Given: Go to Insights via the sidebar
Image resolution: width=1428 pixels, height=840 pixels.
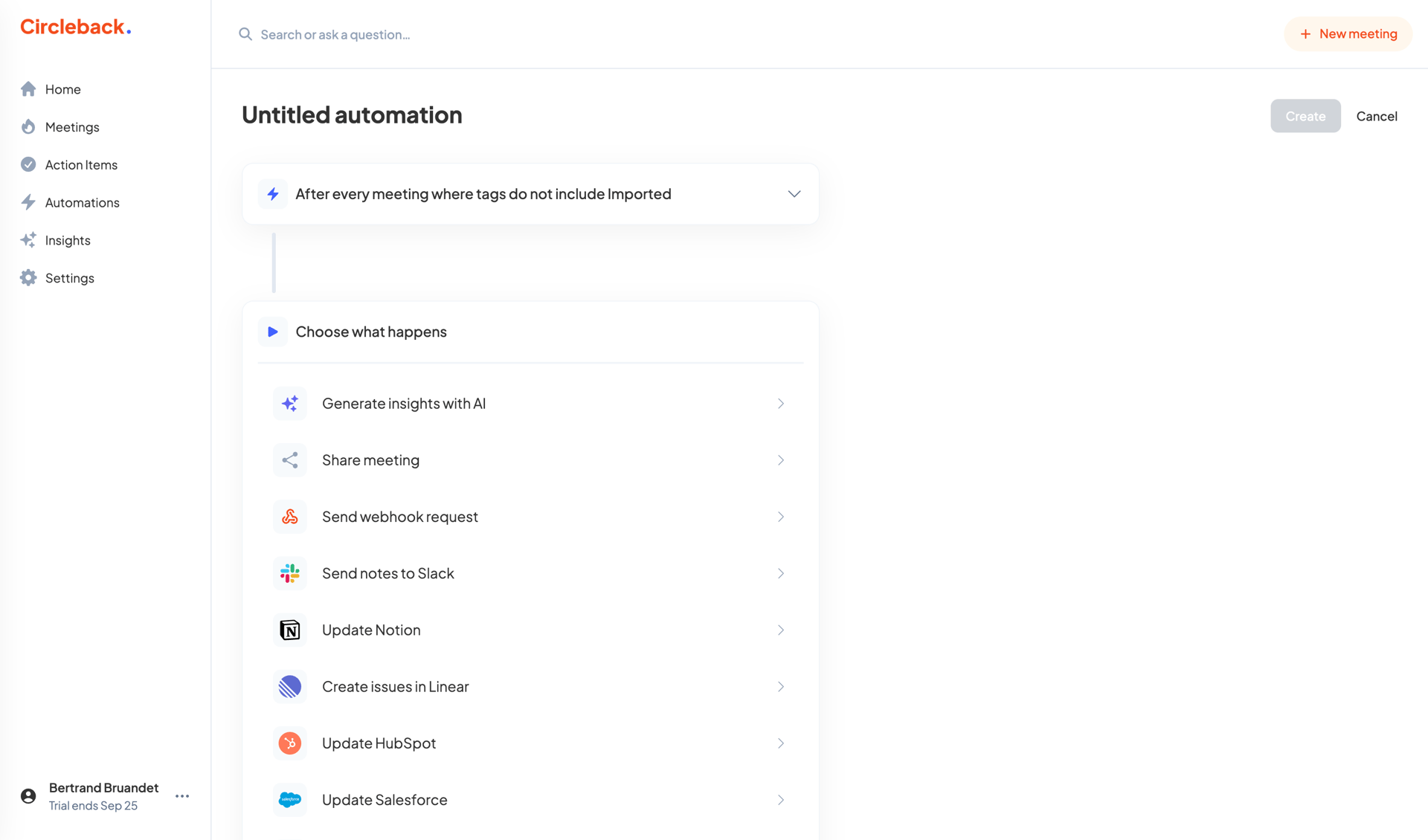Looking at the screenshot, I should click(x=67, y=239).
